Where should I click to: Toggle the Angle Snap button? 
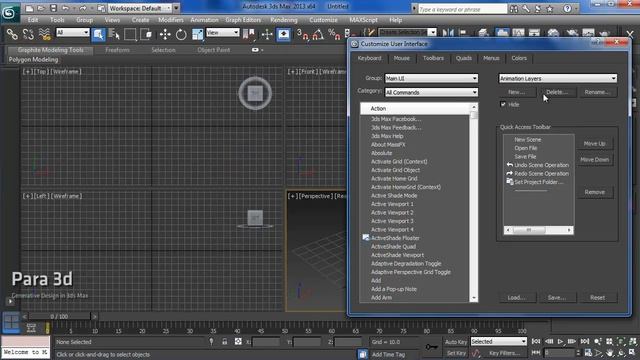coord(318,34)
